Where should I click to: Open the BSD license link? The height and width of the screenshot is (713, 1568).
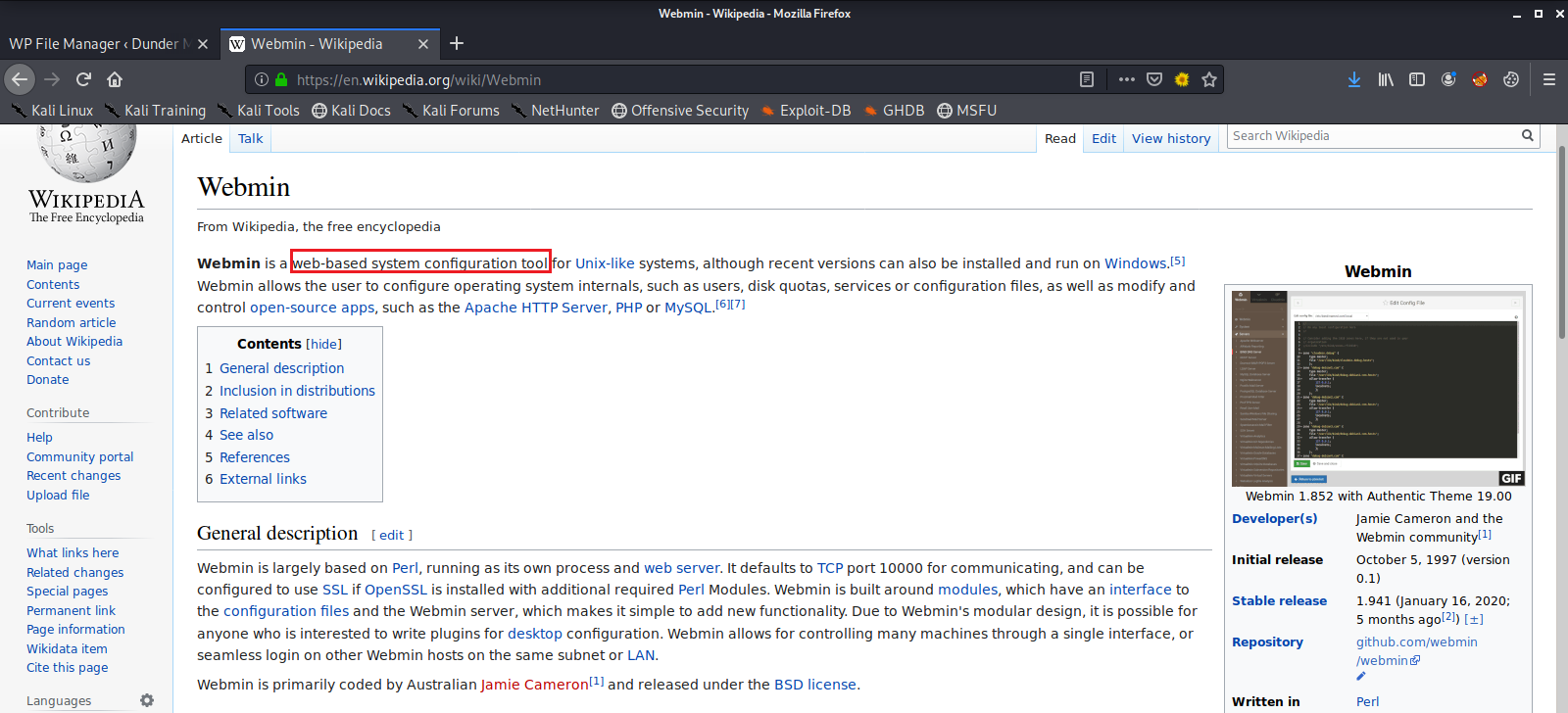pyautogui.click(x=815, y=685)
